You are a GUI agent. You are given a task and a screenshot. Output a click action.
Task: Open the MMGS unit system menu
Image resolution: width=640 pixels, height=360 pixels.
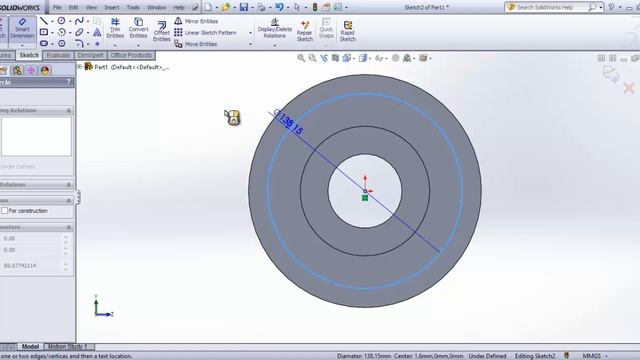click(x=595, y=356)
